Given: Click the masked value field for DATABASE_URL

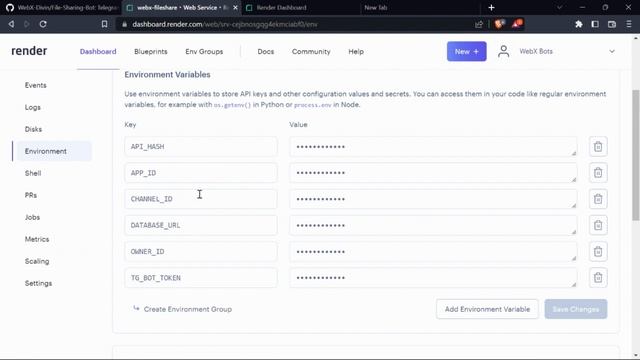Looking at the screenshot, I should click(x=433, y=225).
